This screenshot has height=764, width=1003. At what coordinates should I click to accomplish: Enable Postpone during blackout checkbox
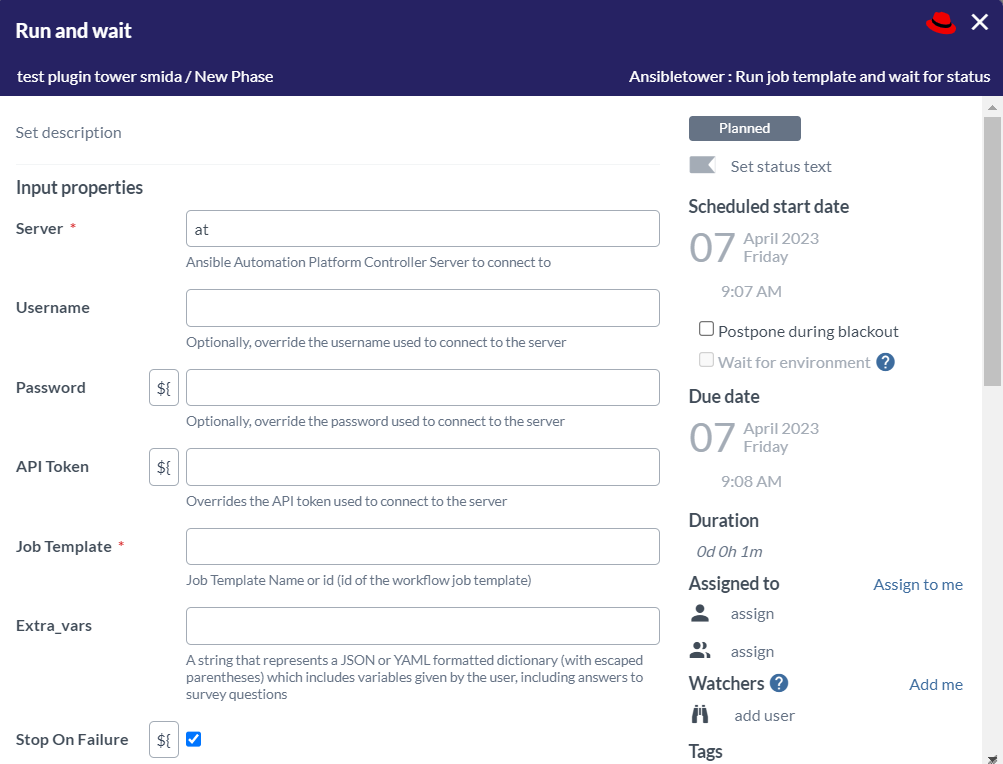coord(706,329)
